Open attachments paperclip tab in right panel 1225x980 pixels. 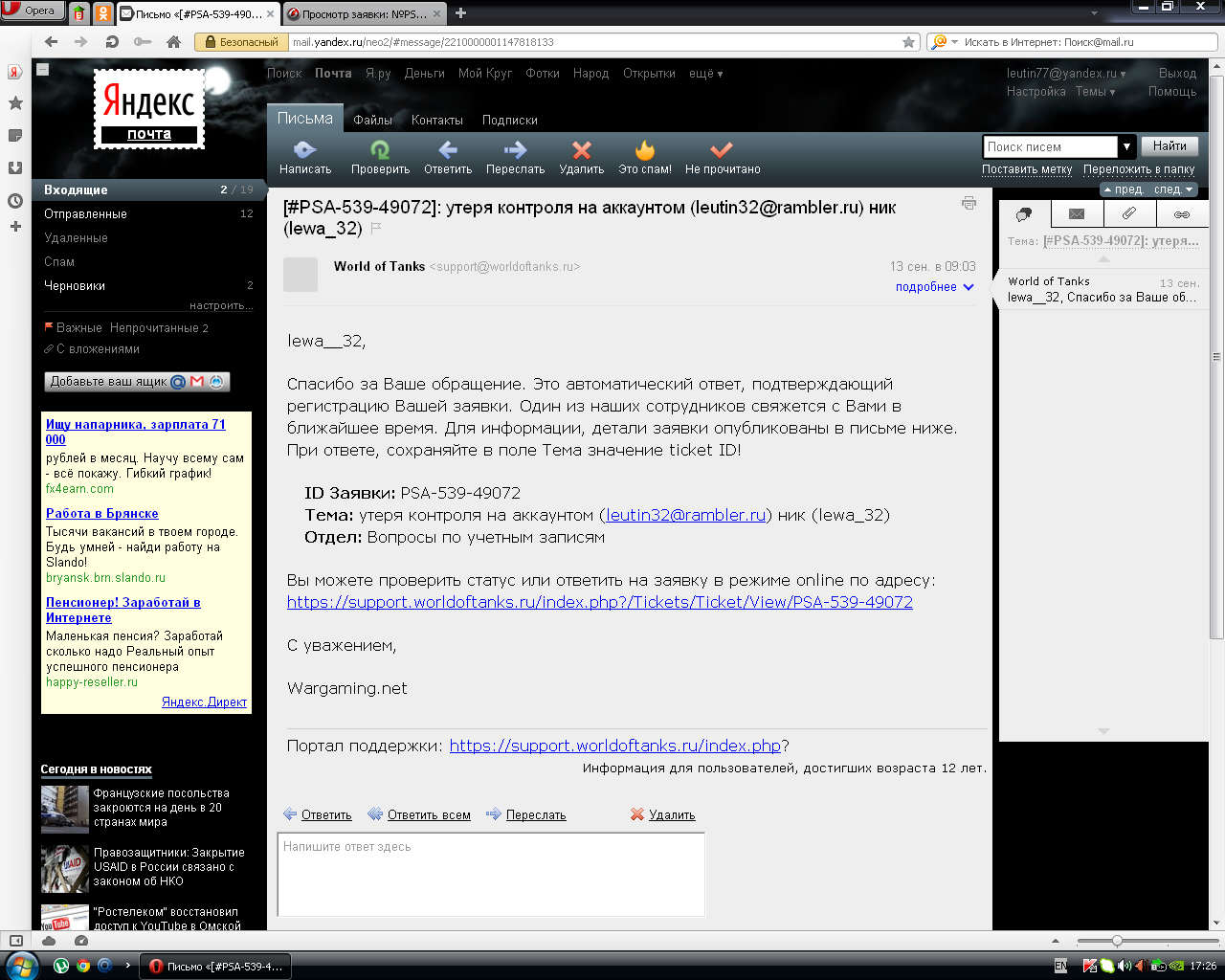pos(1129,214)
